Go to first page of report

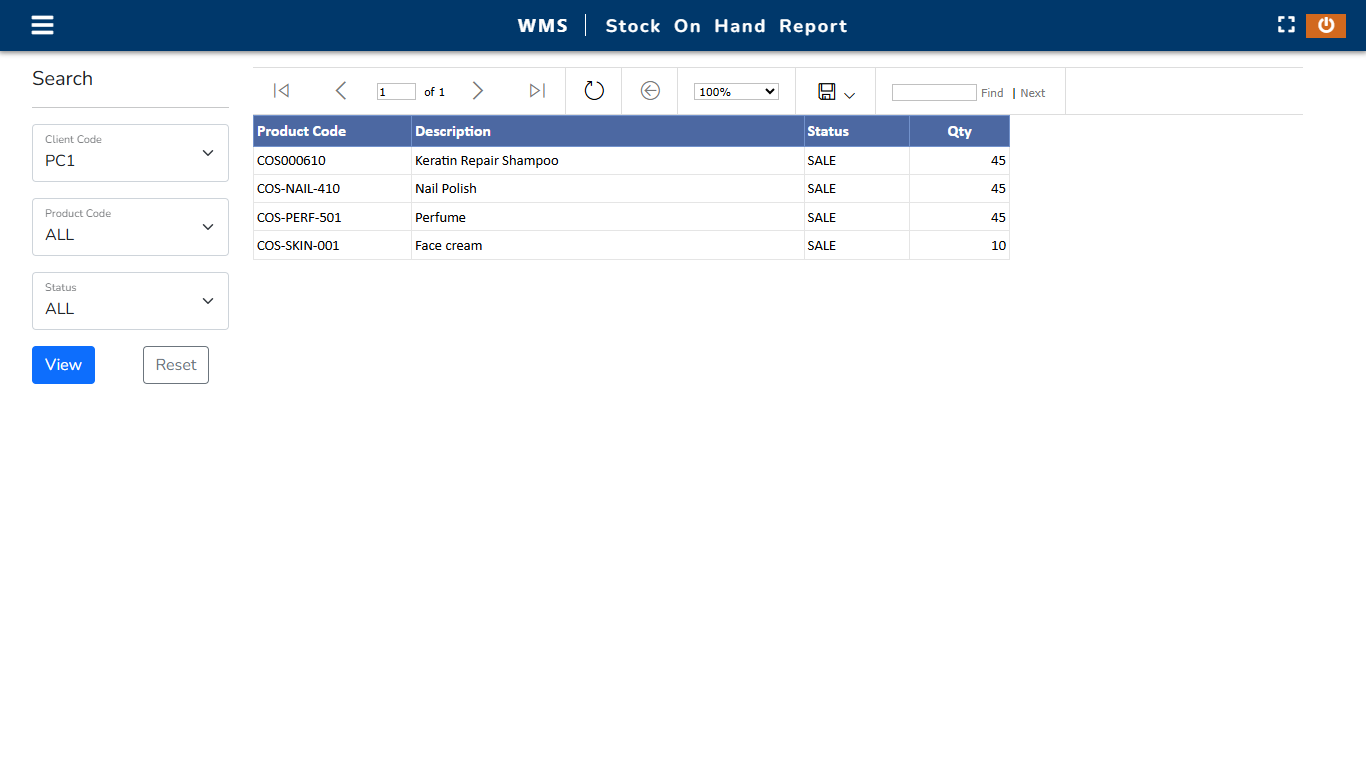(281, 91)
